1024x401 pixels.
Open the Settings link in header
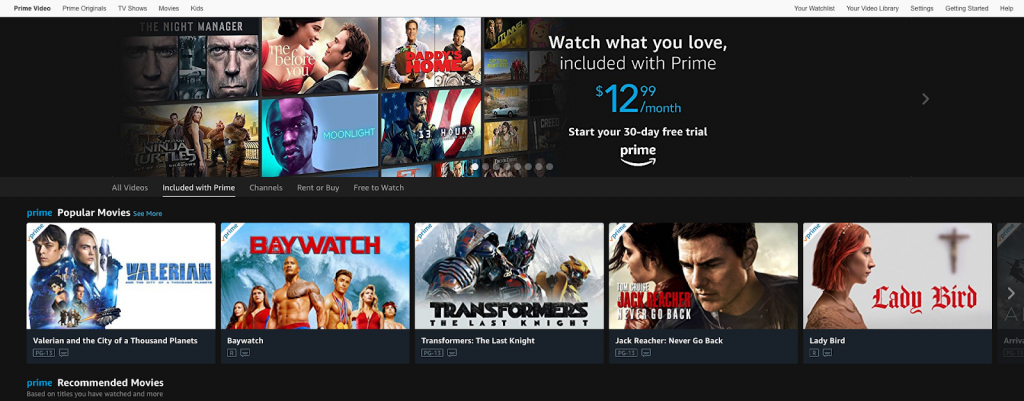[x=921, y=8]
